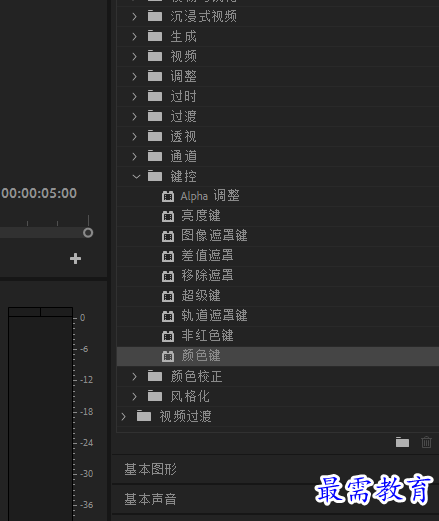Expand the 沉浸式视频 folder
Image resolution: width=439 pixels, height=521 pixels.
click(134, 16)
